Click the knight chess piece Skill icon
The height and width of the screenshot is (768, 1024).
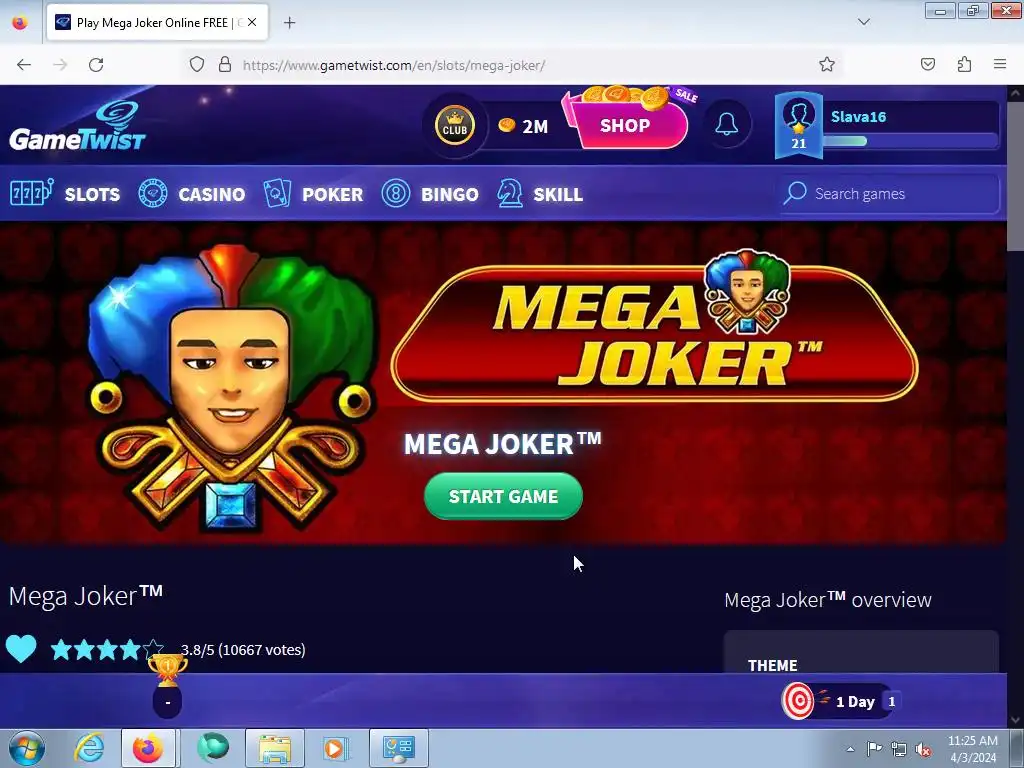pos(510,193)
